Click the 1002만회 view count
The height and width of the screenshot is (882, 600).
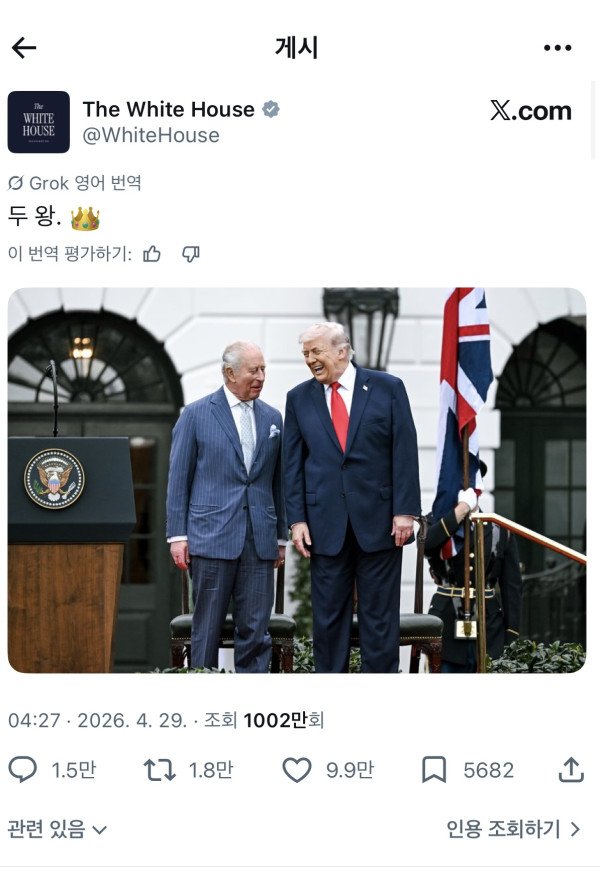point(283,720)
